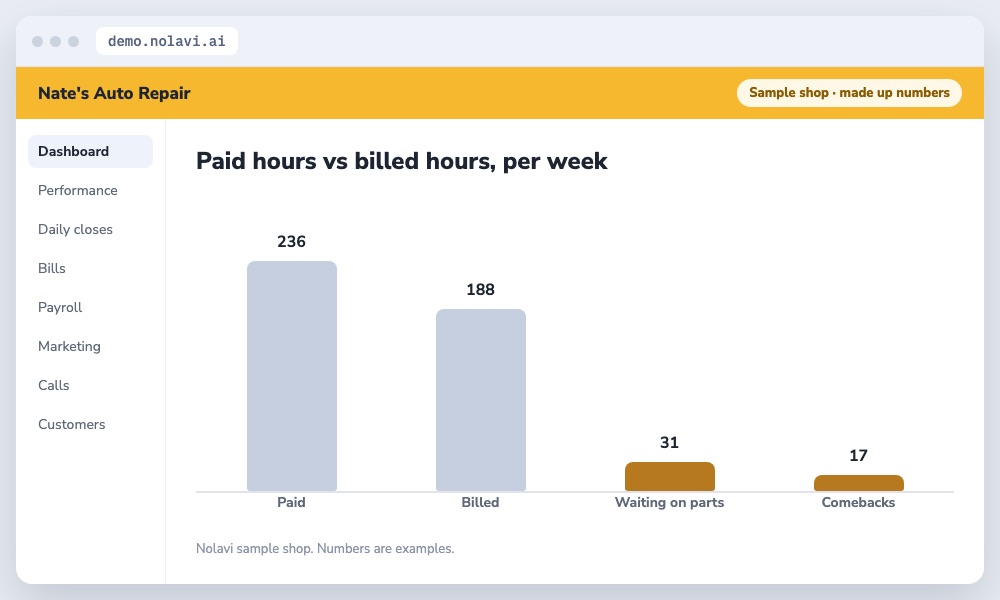Click the Nate's Auto Repair title
The width and height of the screenshot is (1000, 600).
coord(114,93)
